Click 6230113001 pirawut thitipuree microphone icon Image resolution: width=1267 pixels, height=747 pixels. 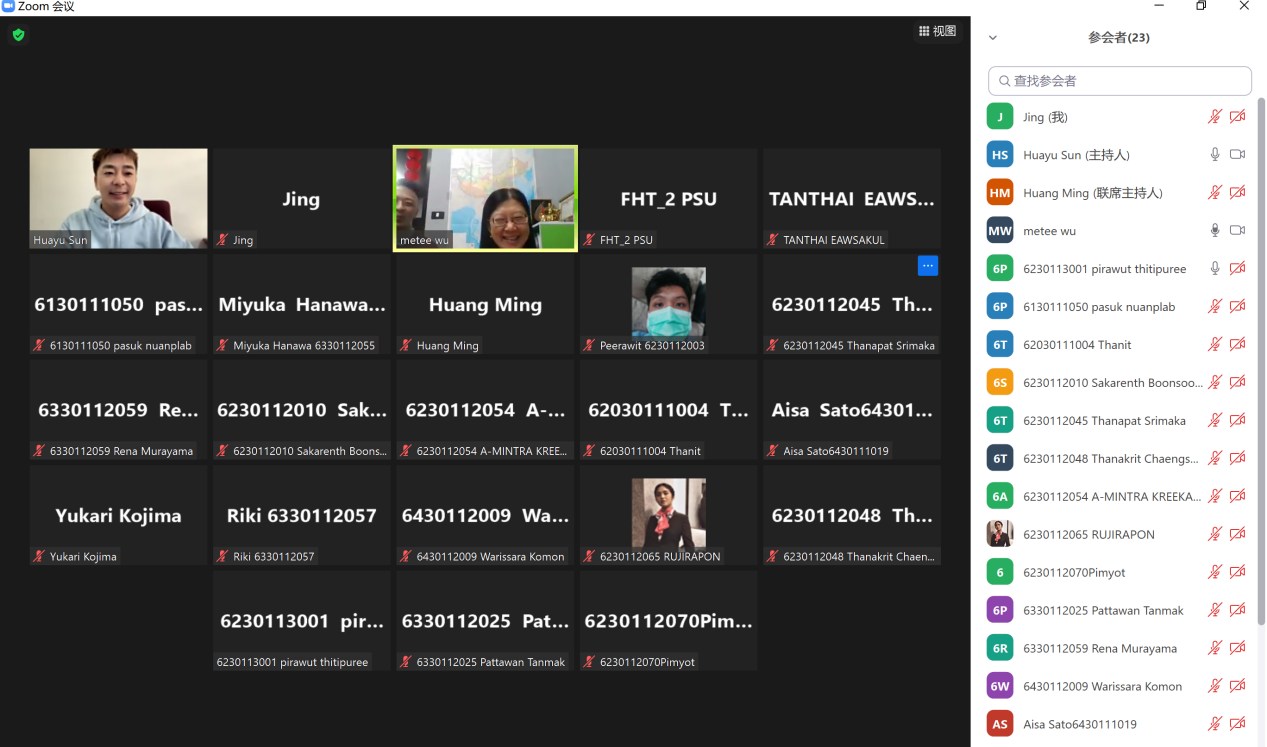(1215, 269)
